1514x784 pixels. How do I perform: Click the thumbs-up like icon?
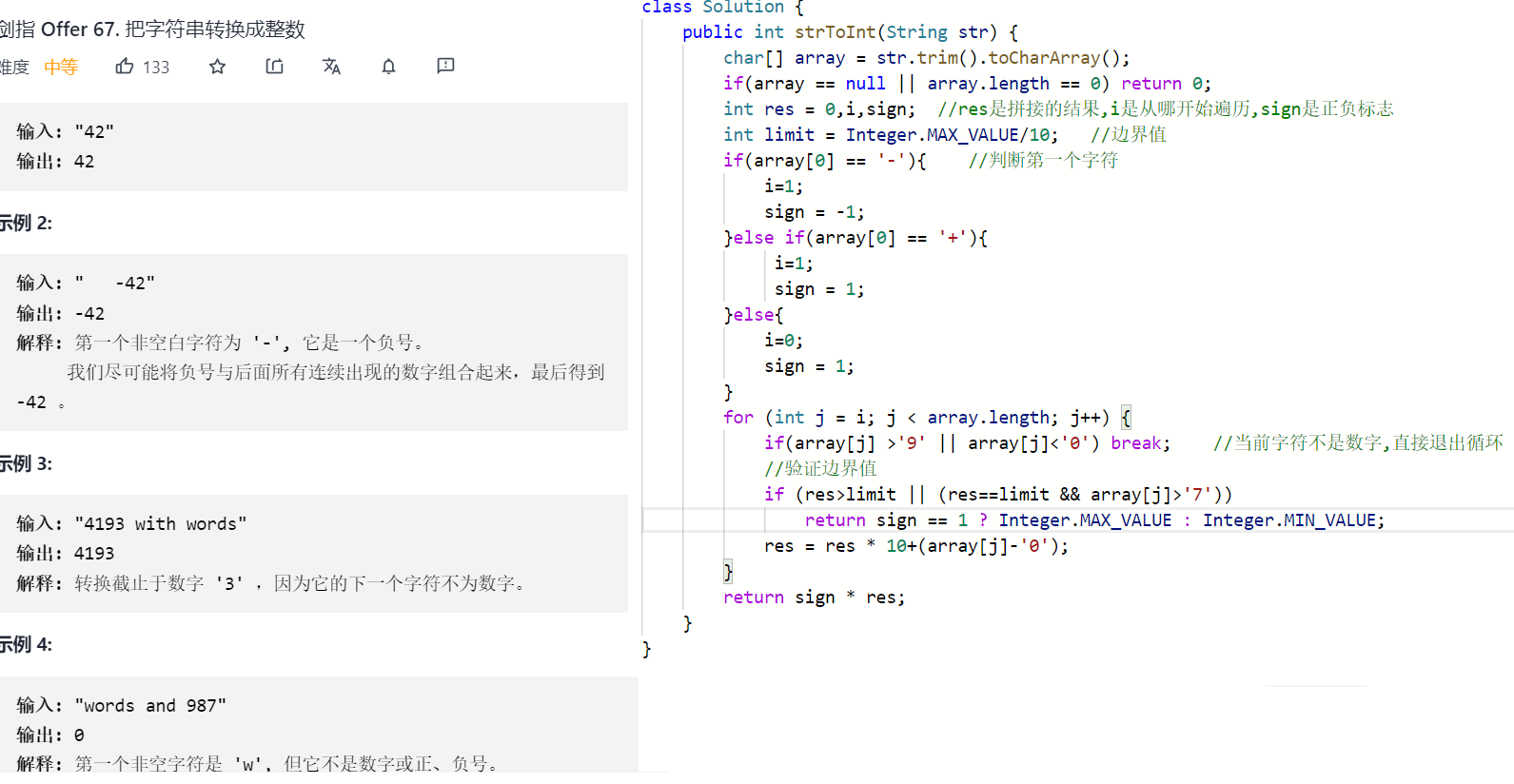(x=125, y=67)
